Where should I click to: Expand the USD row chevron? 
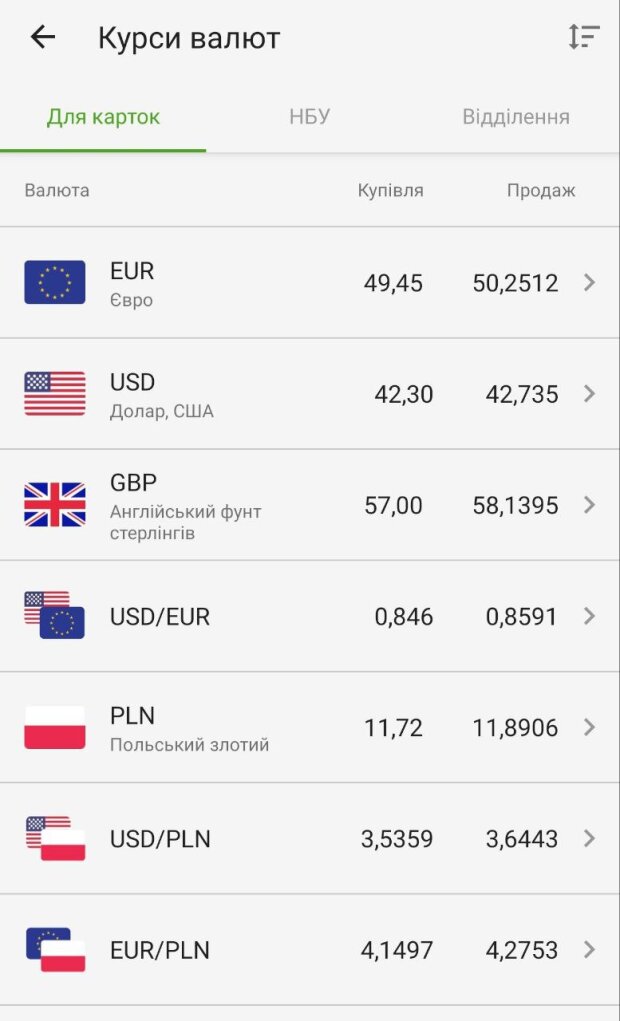point(589,394)
